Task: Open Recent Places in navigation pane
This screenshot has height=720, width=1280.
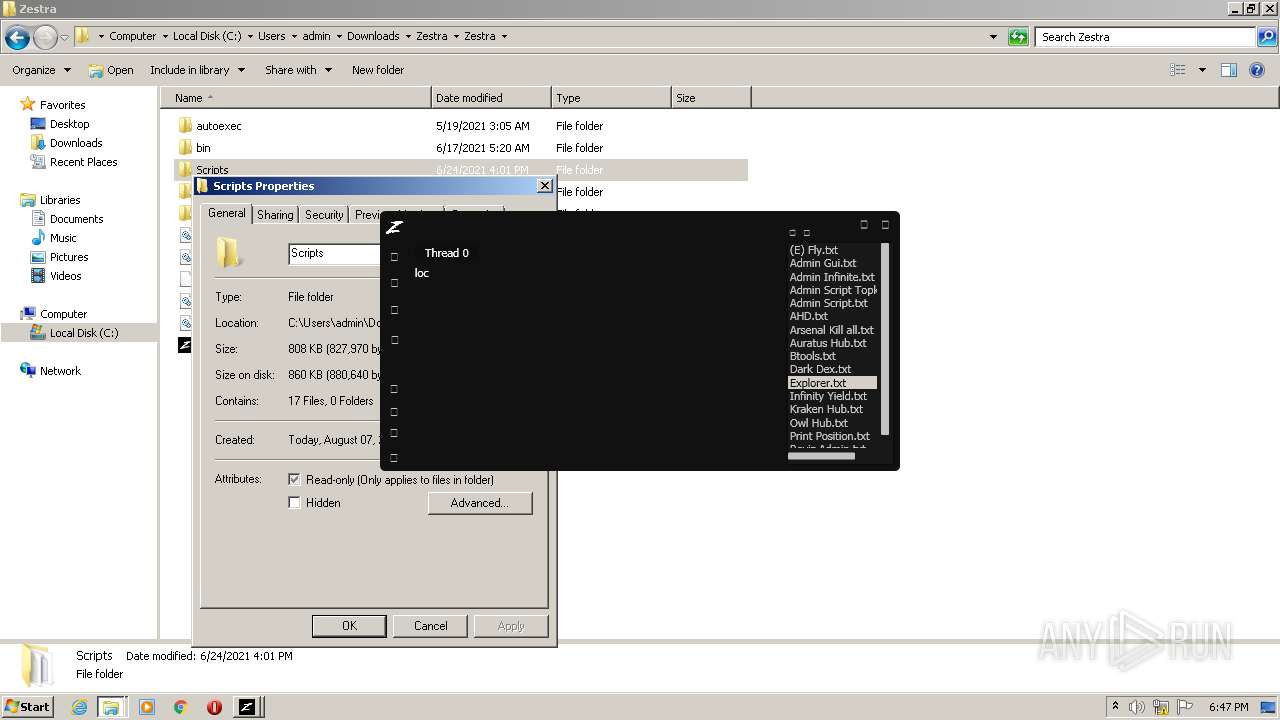Action: pos(83,162)
